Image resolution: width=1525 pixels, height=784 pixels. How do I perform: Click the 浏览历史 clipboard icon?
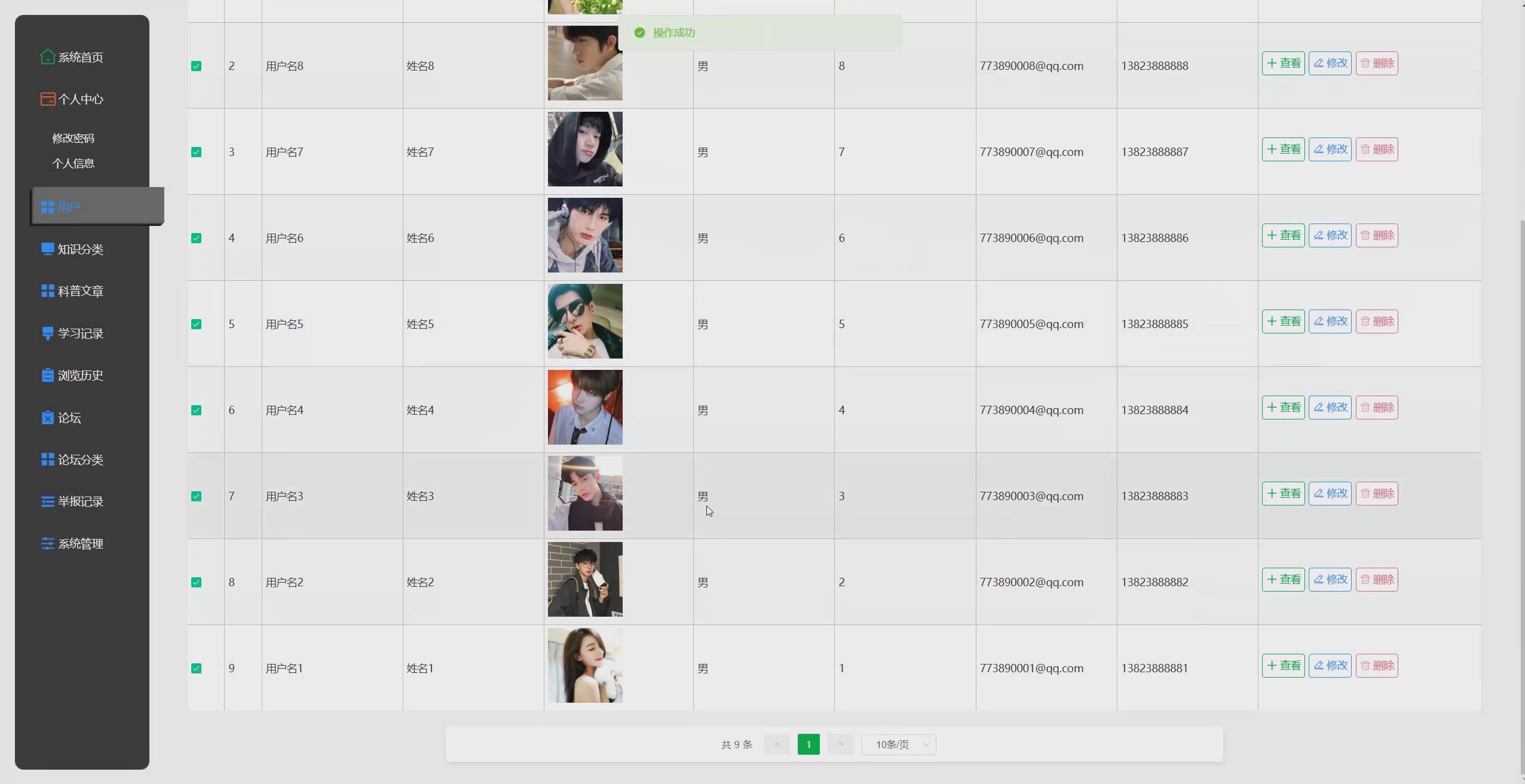pyautogui.click(x=47, y=375)
